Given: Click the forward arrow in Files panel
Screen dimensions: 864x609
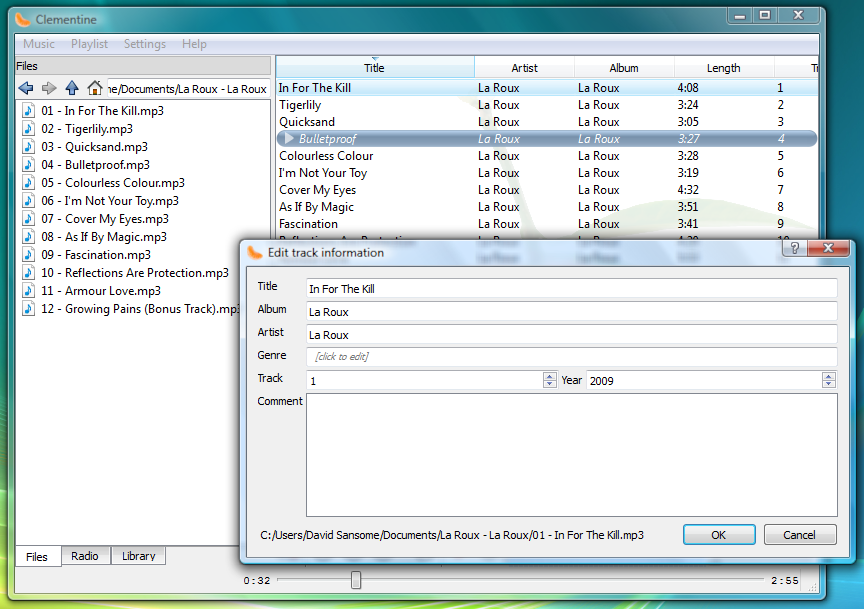Looking at the screenshot, I should pyautogui.click(x=49, y=88).
